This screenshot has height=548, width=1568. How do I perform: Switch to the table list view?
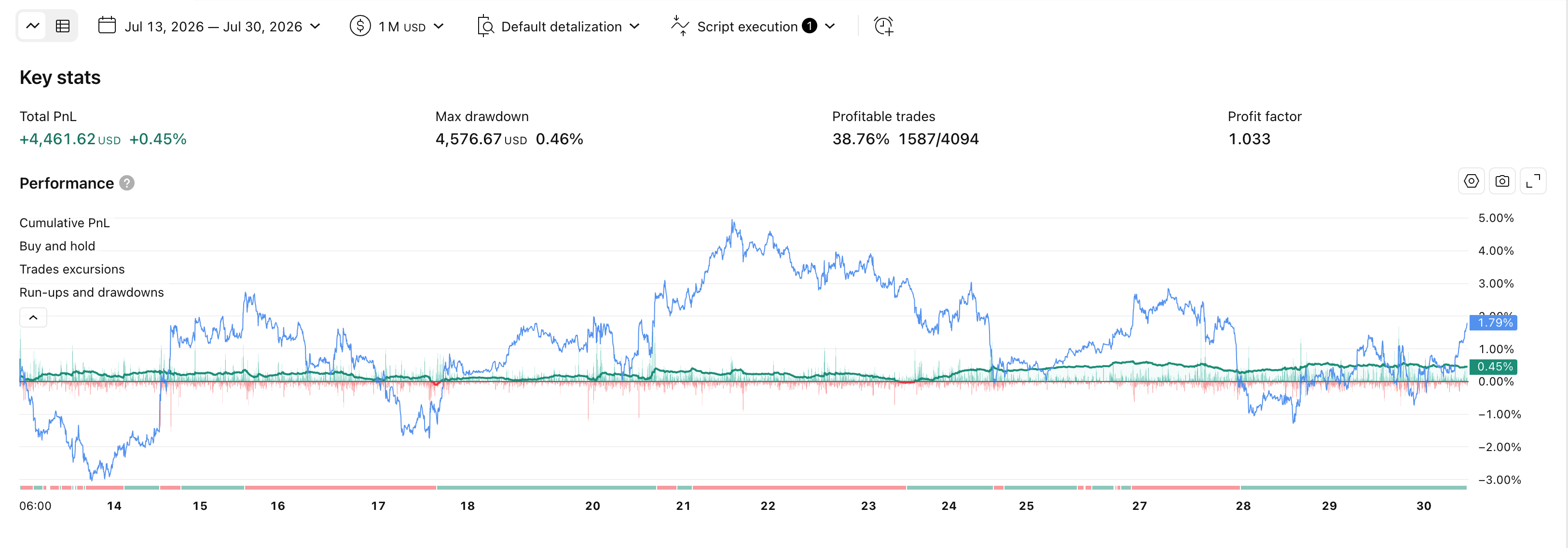(x=63, y=26)
